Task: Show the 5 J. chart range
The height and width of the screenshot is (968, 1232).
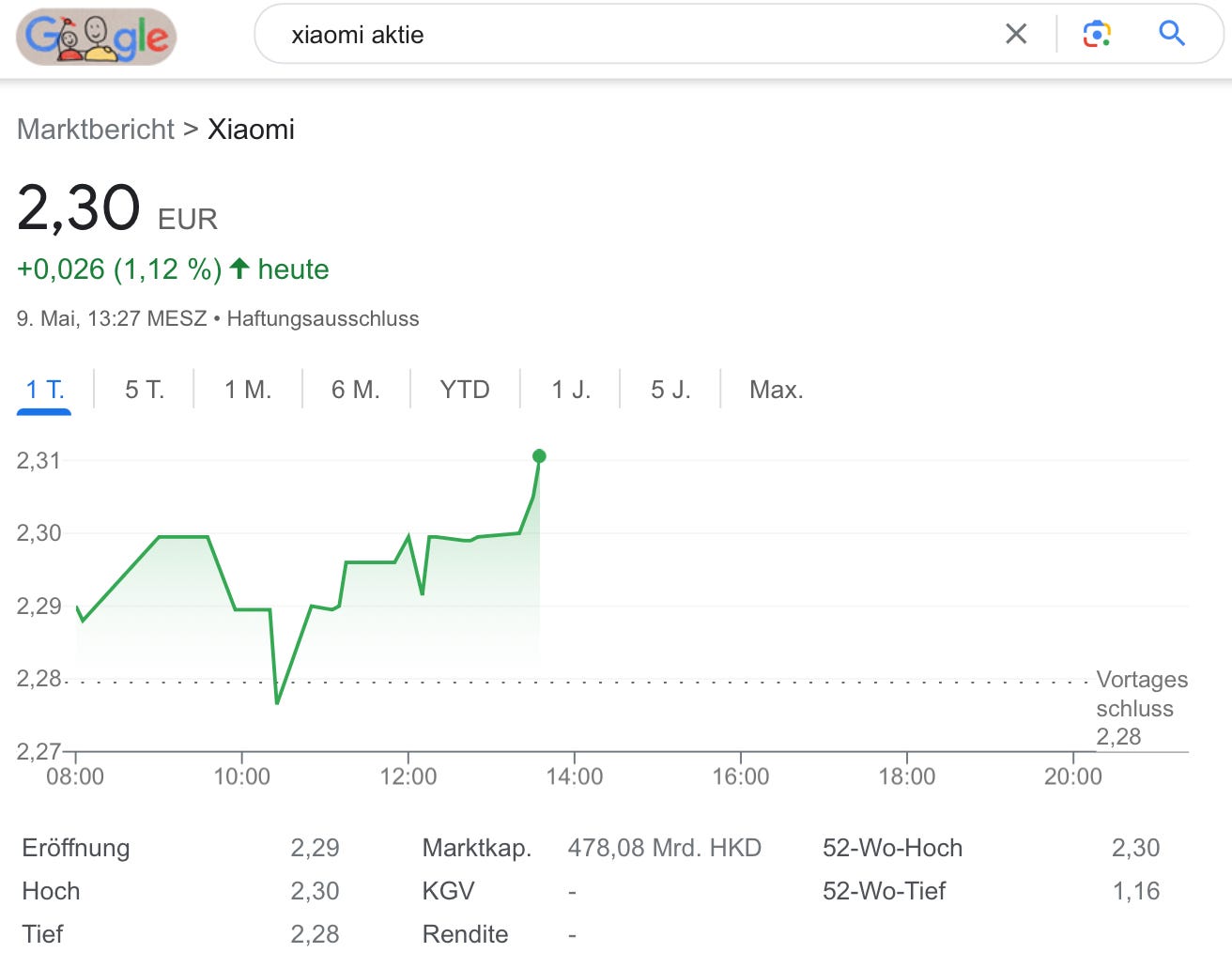Action: click(670, 390)
